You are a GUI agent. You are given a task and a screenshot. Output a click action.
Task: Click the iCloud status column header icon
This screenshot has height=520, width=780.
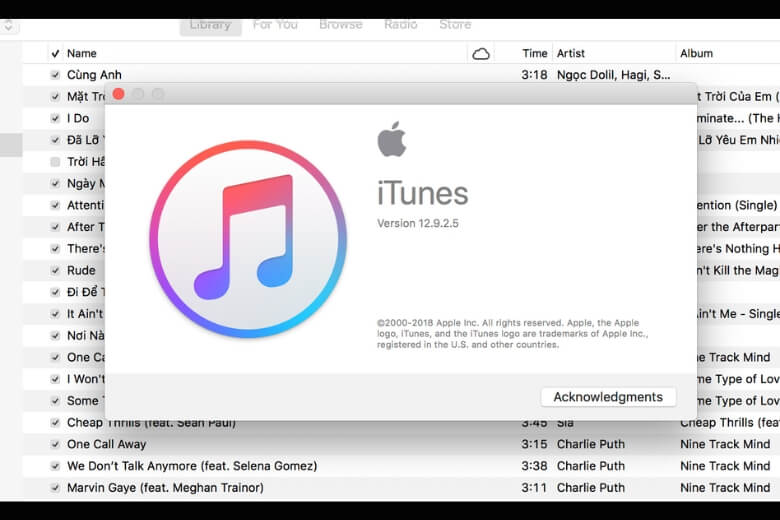coord(481,54)
